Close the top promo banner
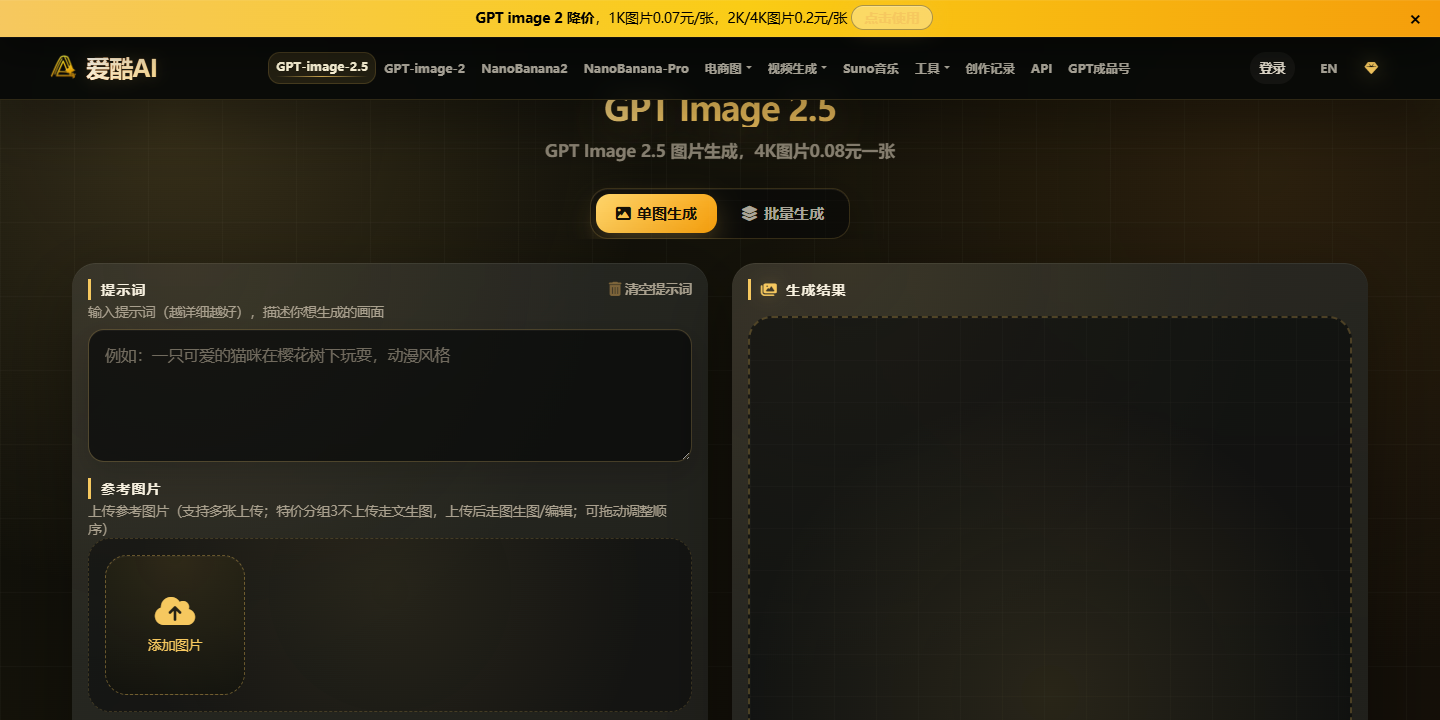1440x720 pixels. pyautogui.click(x=1415, y=19)
